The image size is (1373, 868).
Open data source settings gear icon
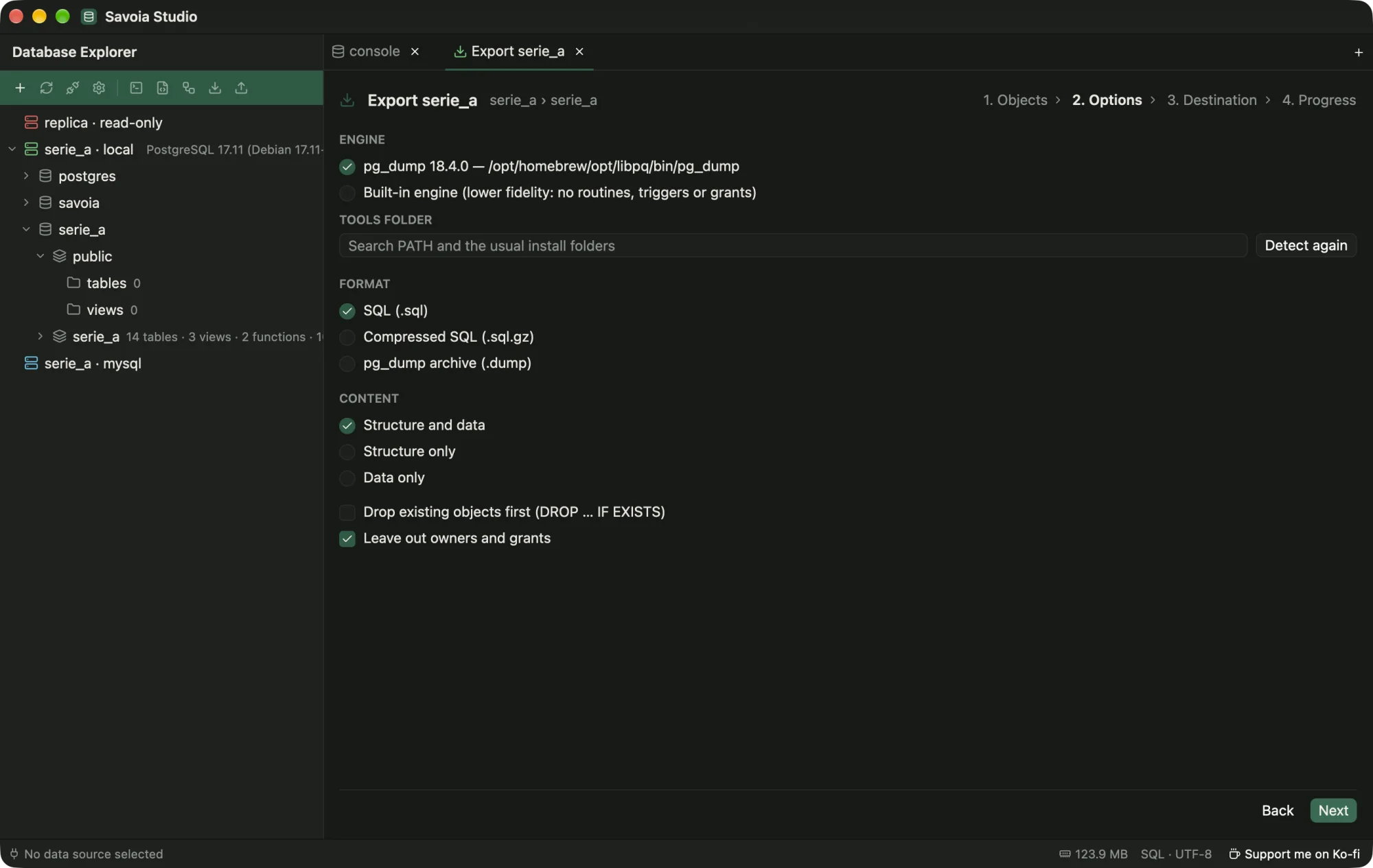tap(99, 88)
